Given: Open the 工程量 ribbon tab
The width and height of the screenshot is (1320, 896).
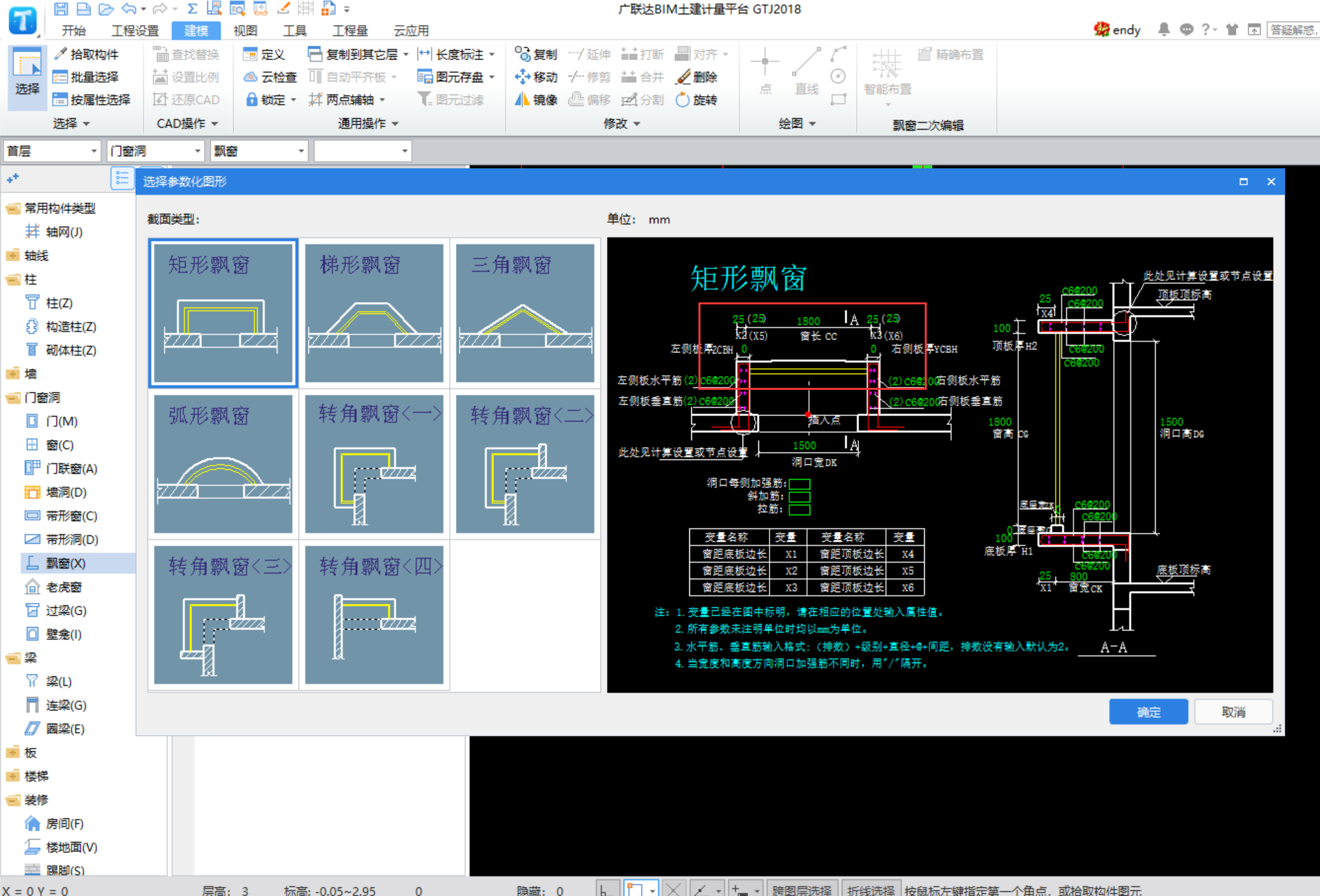Looking at the screenshot, I should [350, 30].
